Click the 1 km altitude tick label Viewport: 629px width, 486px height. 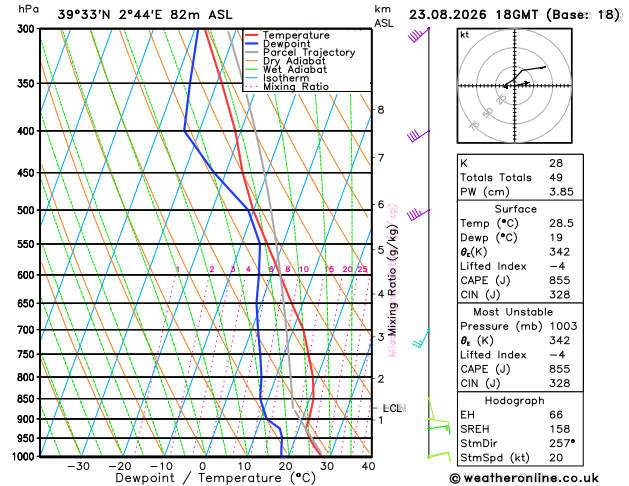pyautogui.click(x=381, y=420)
